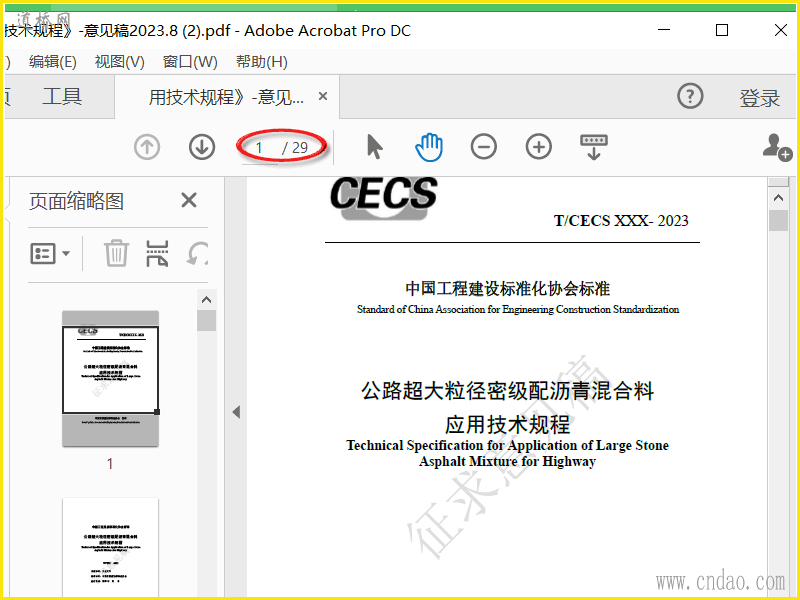Delete selected page with trash icon
The height and width of the screenshot is (600, 800).
point(116,253)
